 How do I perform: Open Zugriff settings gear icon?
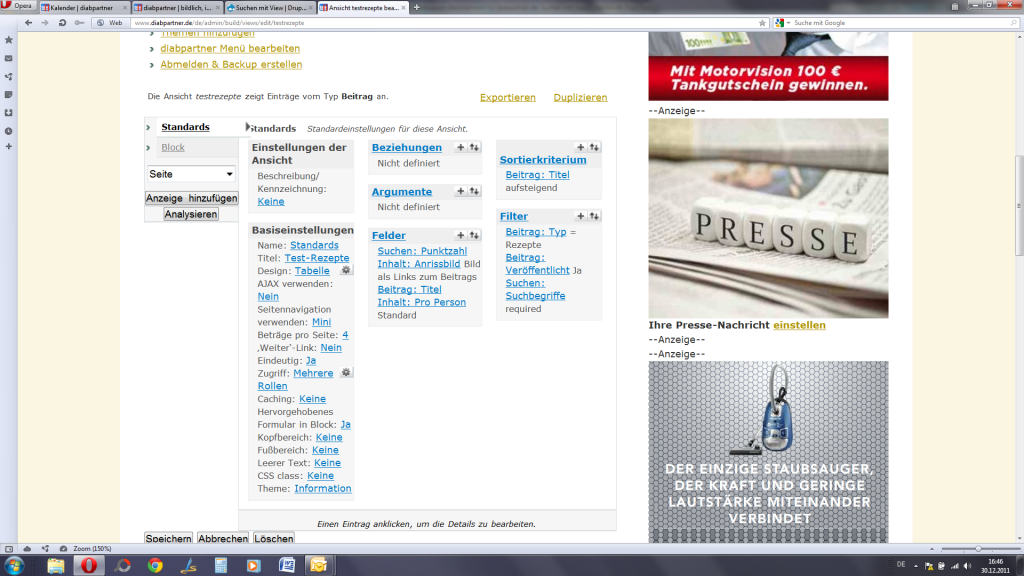pos(346,372)
